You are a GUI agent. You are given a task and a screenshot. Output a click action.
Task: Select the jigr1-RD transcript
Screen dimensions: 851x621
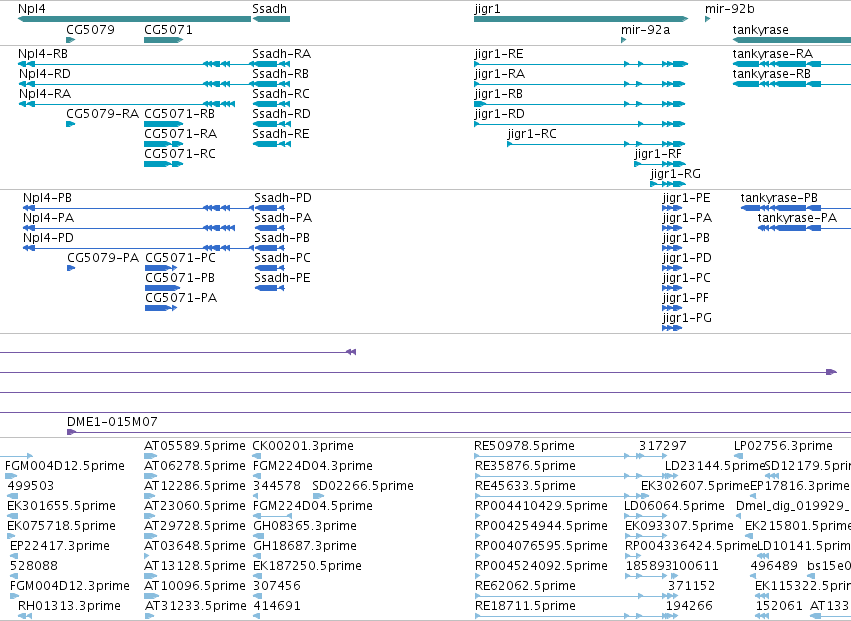pos(580,124)
